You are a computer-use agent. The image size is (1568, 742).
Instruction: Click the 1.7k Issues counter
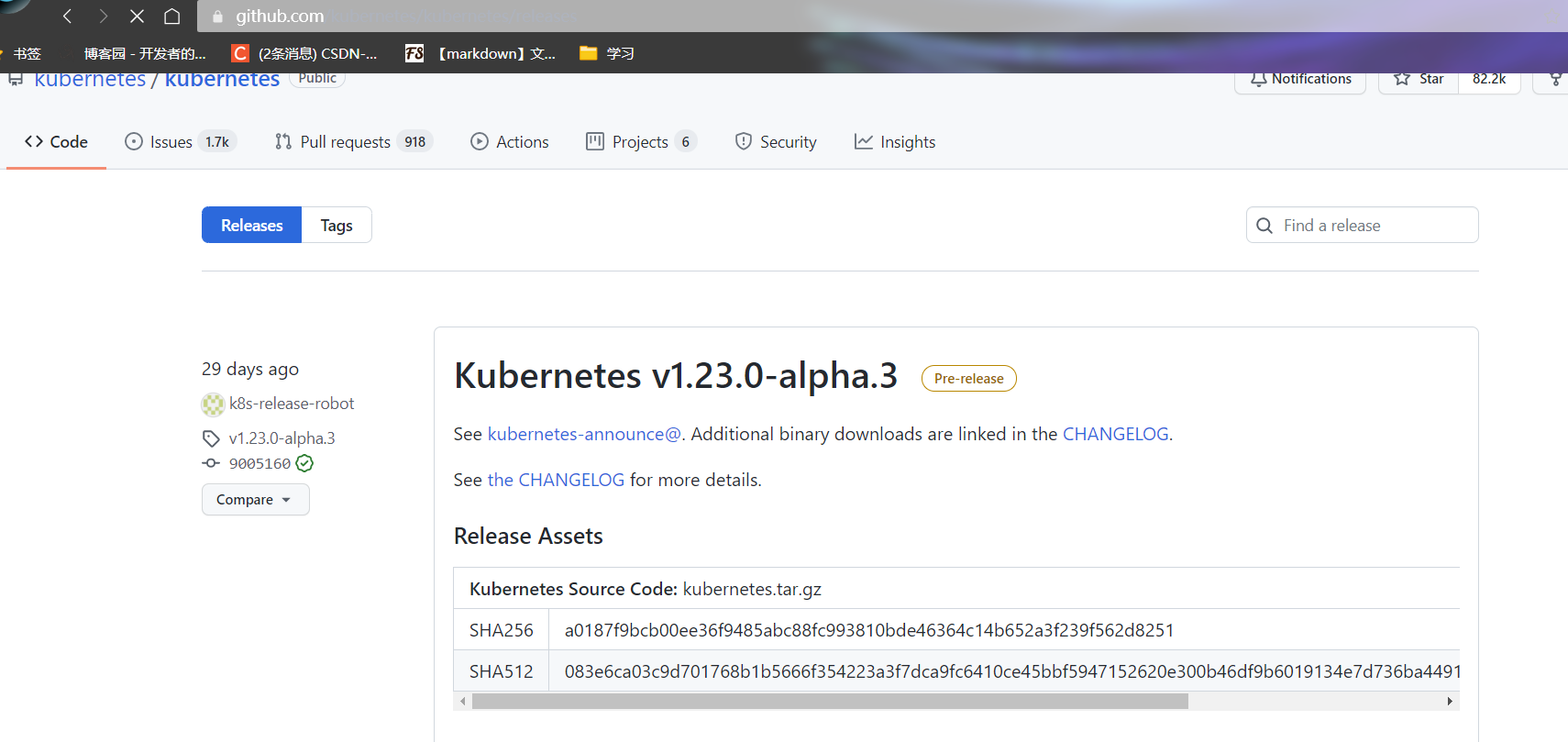click(217, 141)
